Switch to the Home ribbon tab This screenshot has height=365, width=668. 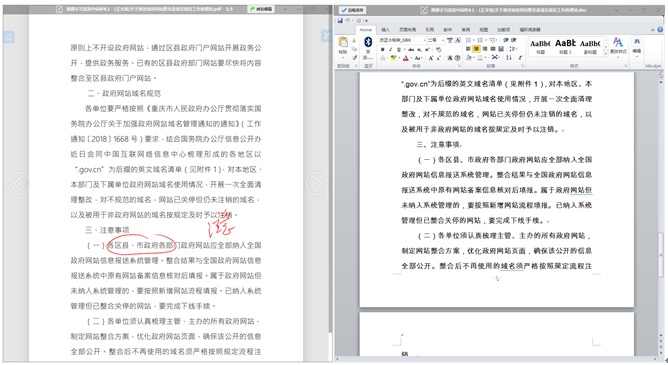pos(366,30)
